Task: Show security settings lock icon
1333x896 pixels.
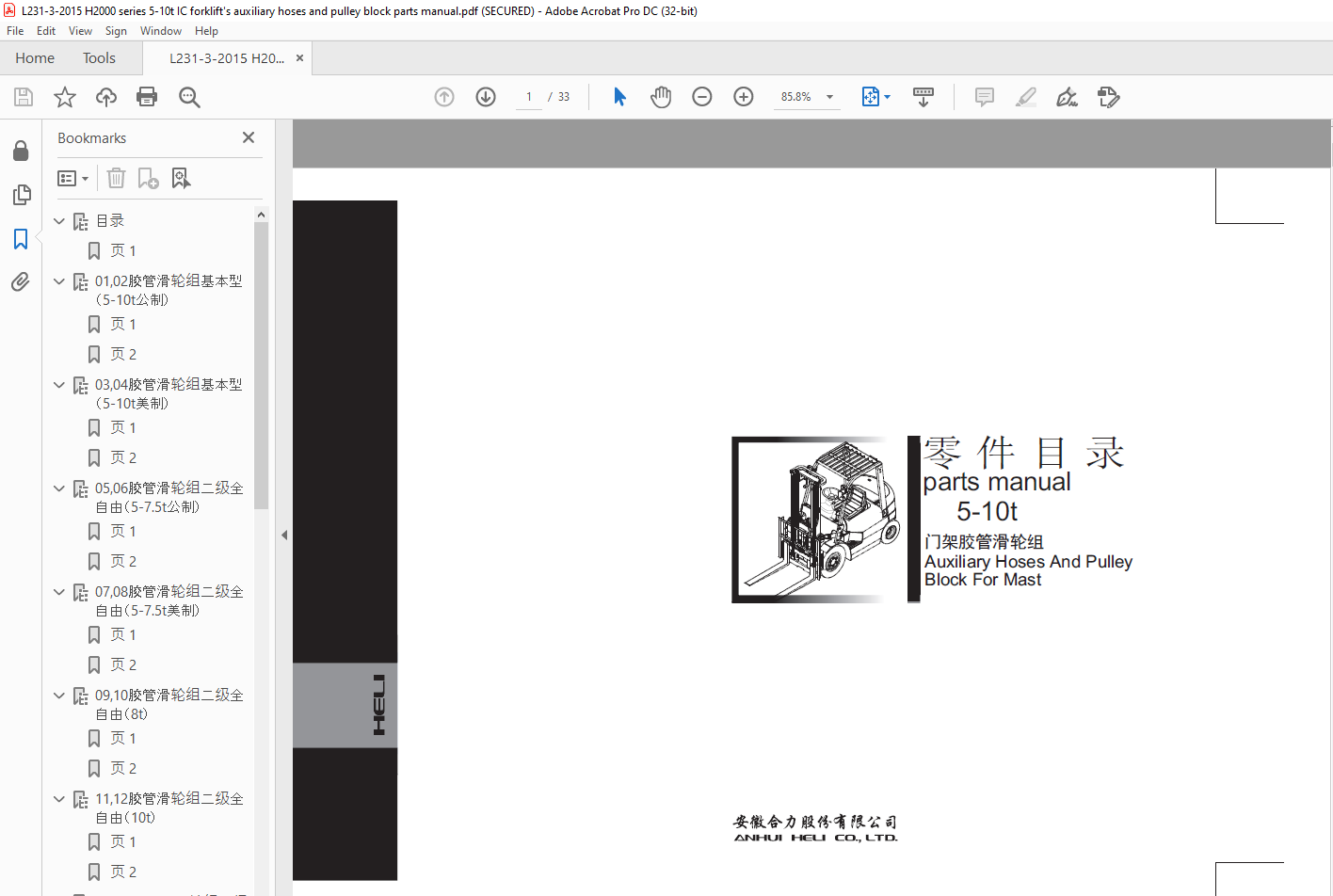Action: point(21,151)
